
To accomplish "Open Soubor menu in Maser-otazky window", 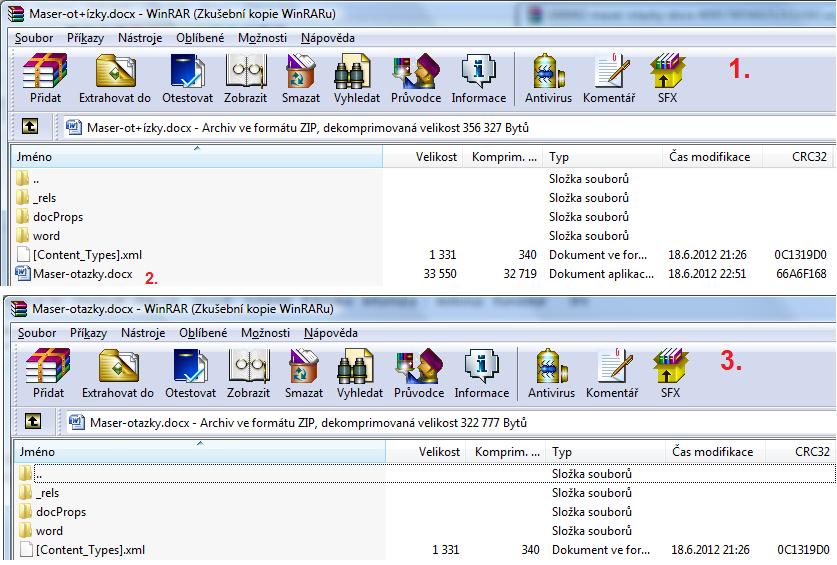I will point(37,333).
